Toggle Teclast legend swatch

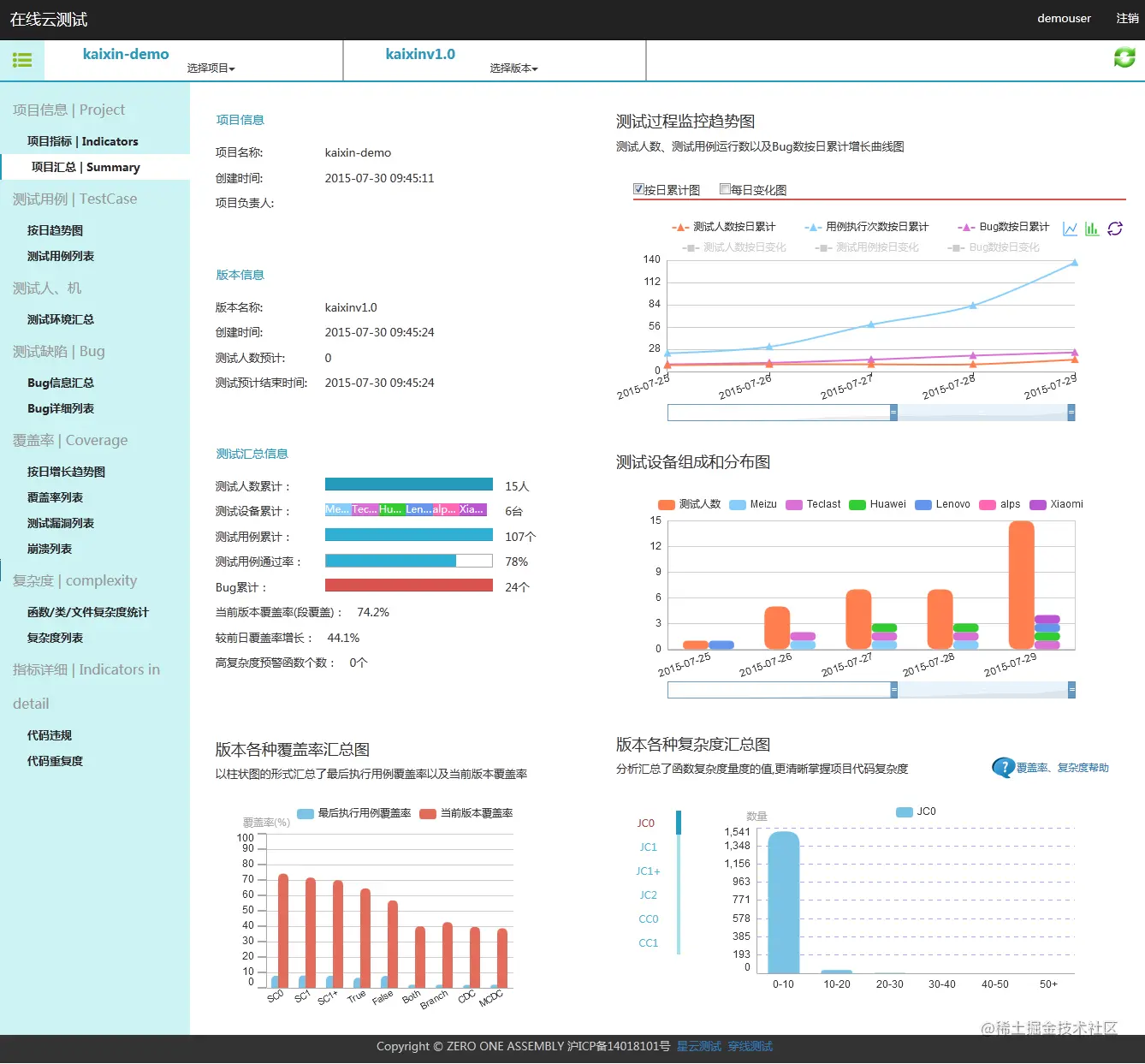point(794,505)
